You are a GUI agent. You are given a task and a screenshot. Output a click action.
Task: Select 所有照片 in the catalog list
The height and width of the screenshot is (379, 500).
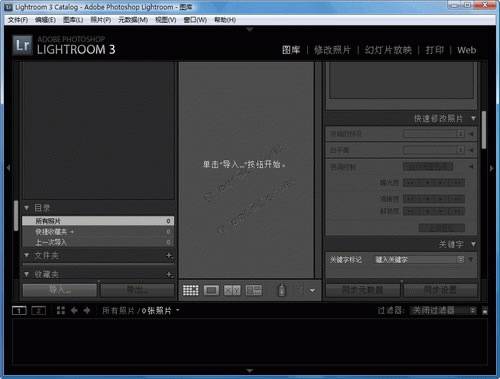click(x=98, y=221)
